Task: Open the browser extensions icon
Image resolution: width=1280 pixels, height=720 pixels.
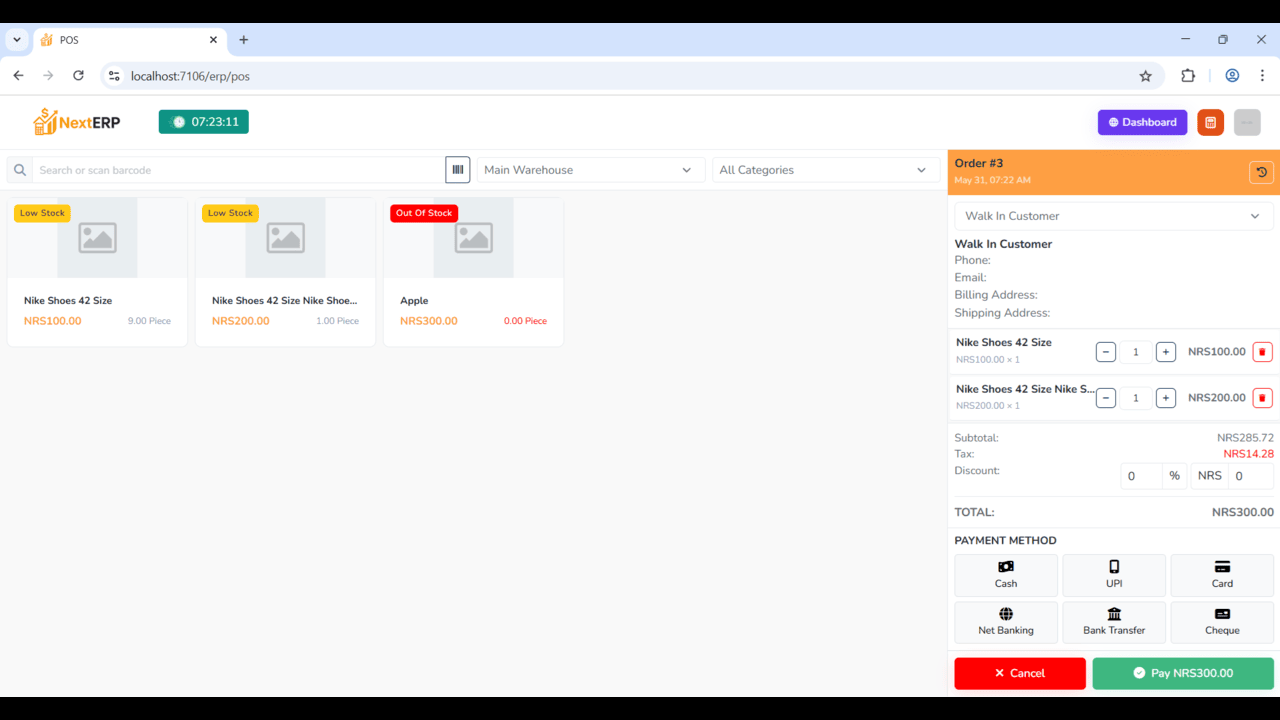Action: coord(1188,76)
